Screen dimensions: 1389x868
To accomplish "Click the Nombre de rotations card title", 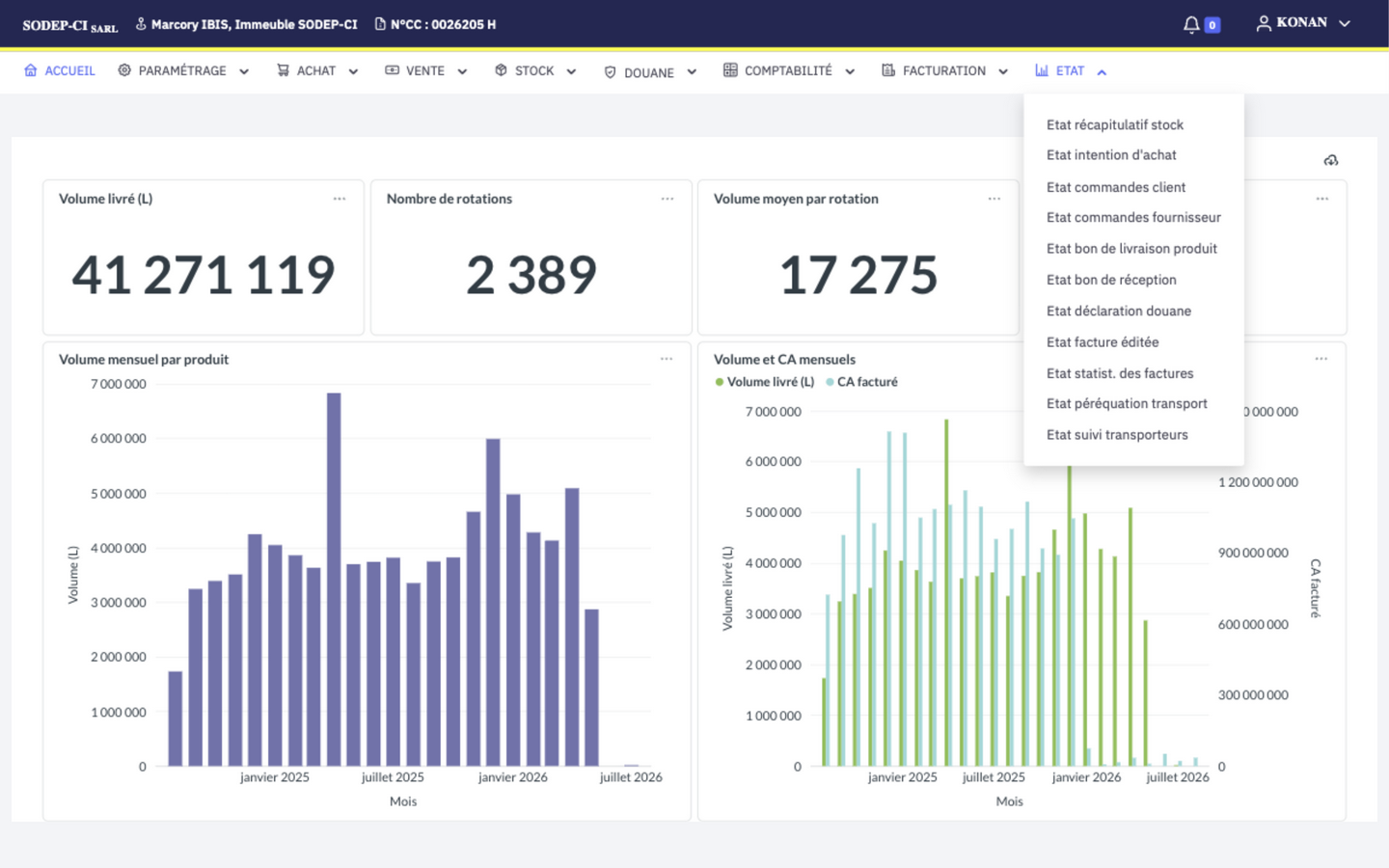I will [x=449, y=199].
